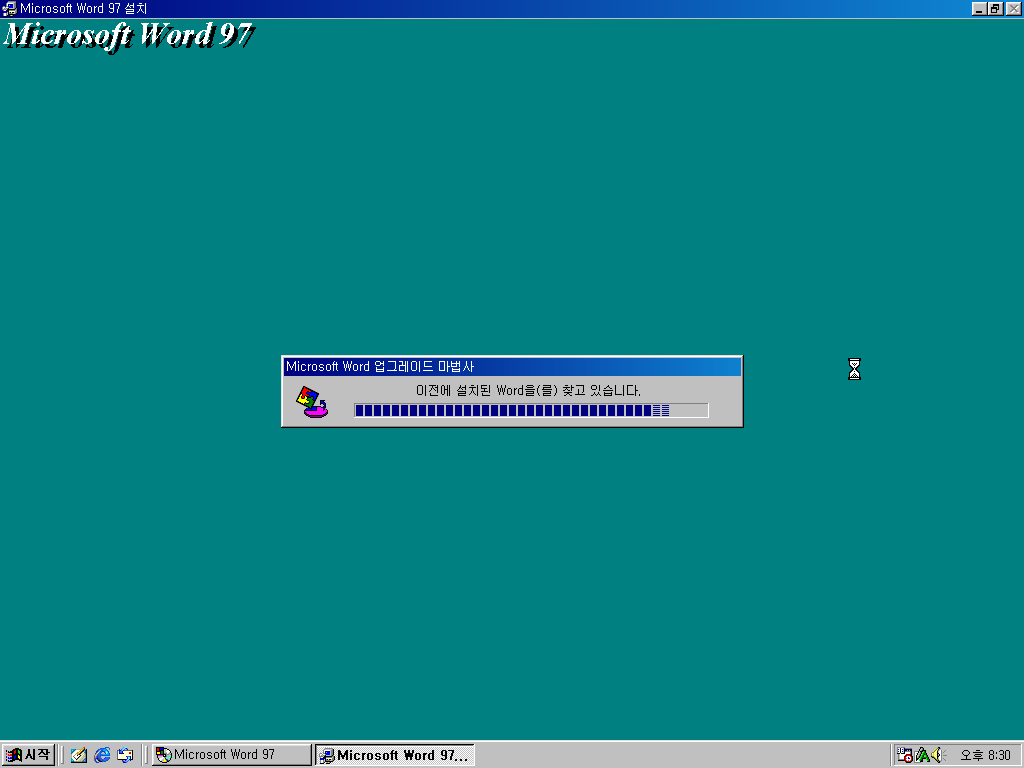Image resolution: width=1024 pixels, height=768 pixels.
Task: Restore down the Word 97 setup window
Action: 995,8
